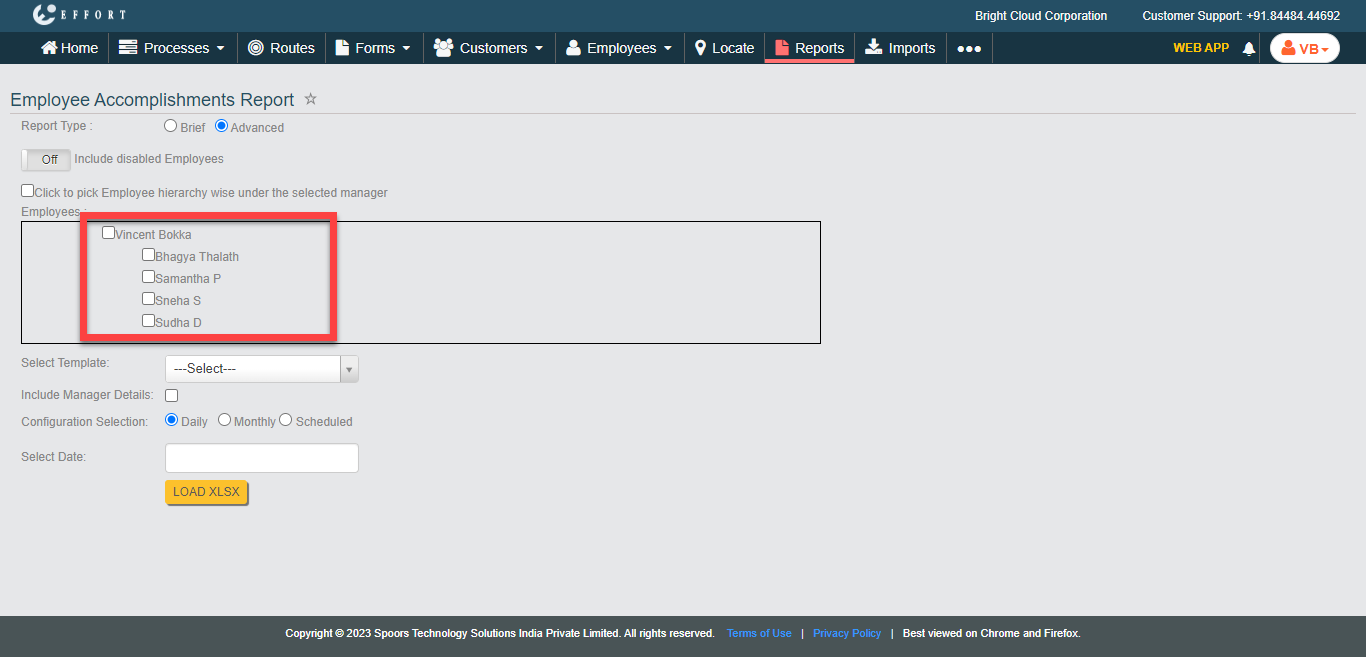Click the Select Date input field

261,458
